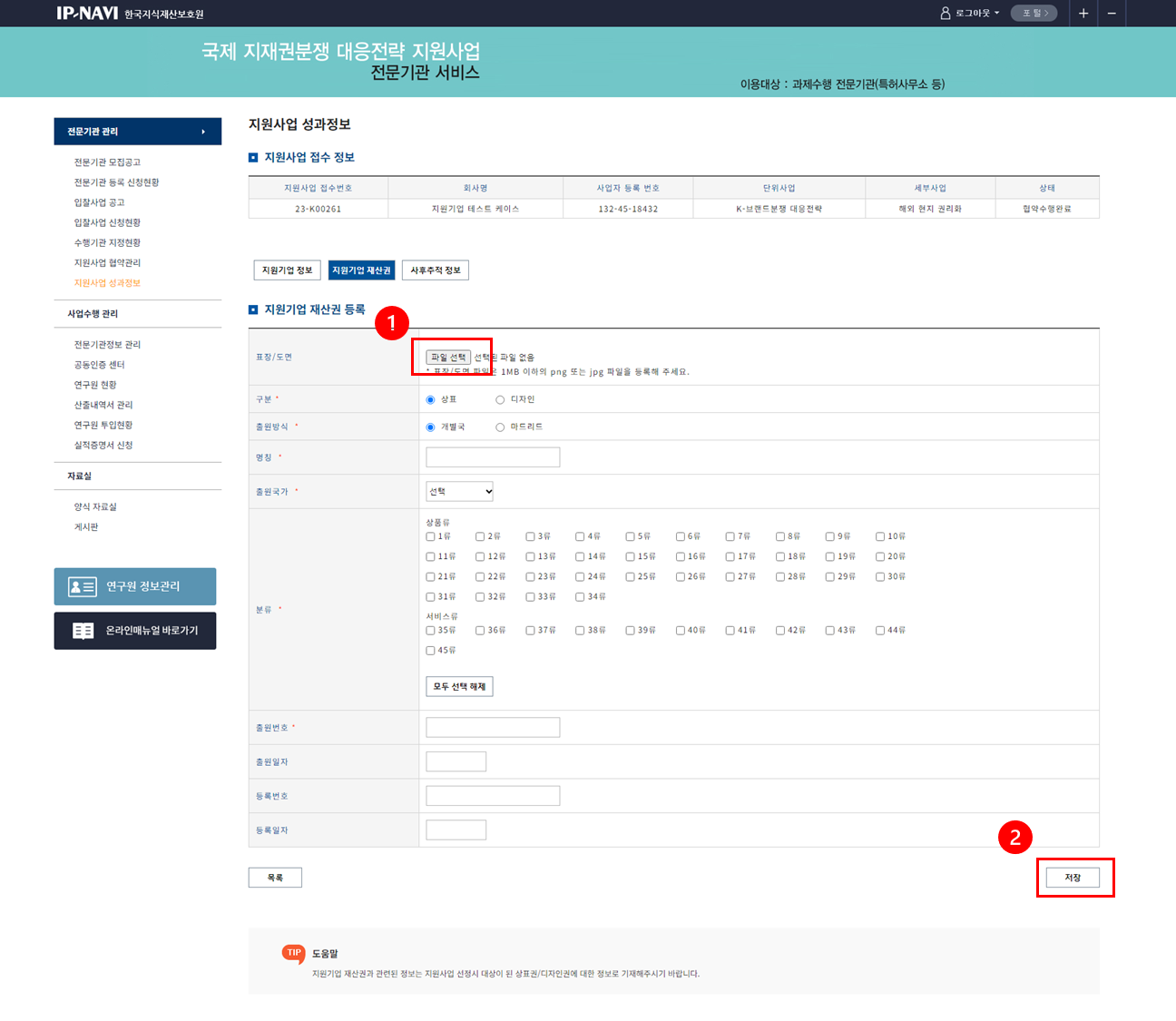
Task: Click the minus zoom-out icon in header
Action: tap(1112, 13)
